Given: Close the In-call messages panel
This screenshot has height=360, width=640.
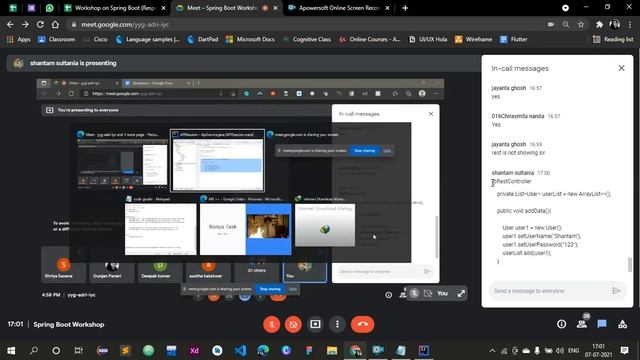Looking at the screenshot, I should [x=621, y=68].
